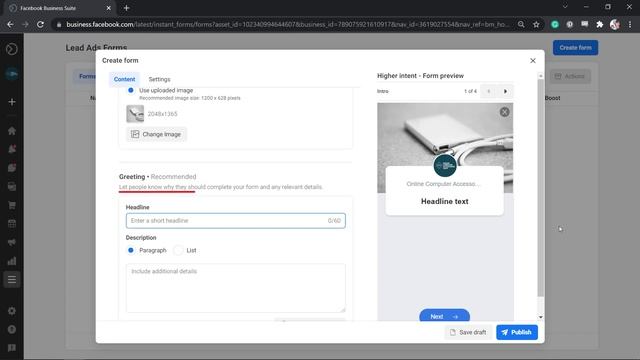Click the Change image button
640x360 pixels.
click(156, 134)
